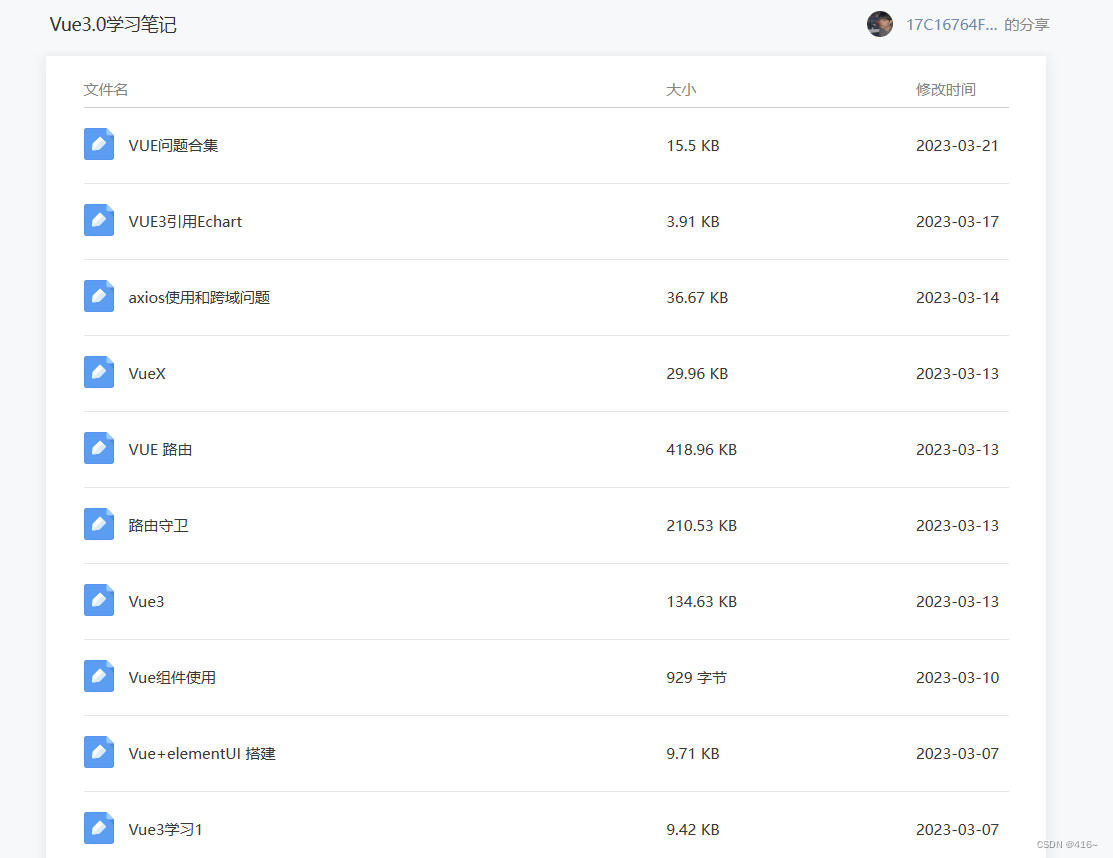
Task: Click the date 2023-03-14
Action: coord(957,297)
